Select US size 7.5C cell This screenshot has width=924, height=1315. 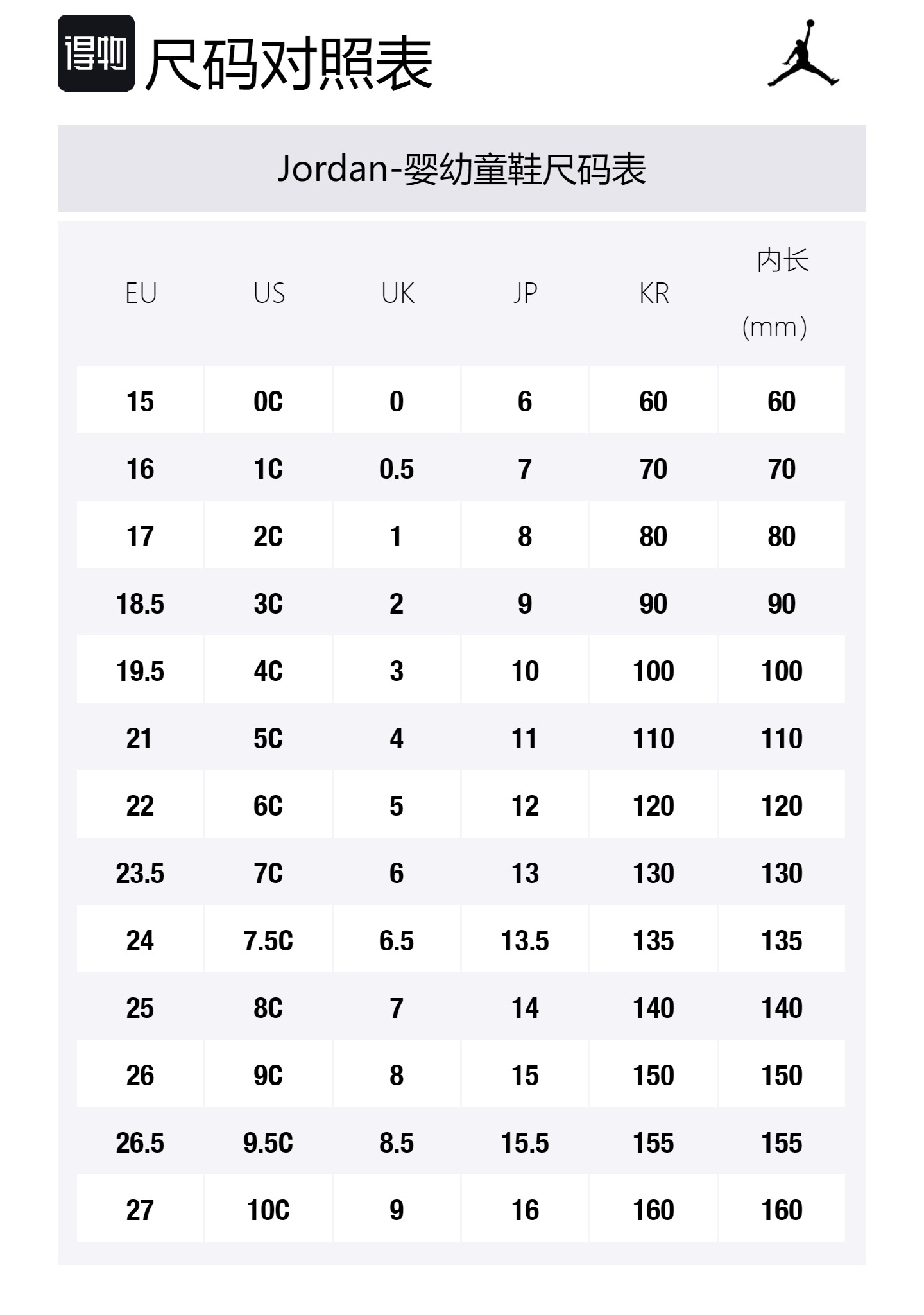click(x=268, y=941)
